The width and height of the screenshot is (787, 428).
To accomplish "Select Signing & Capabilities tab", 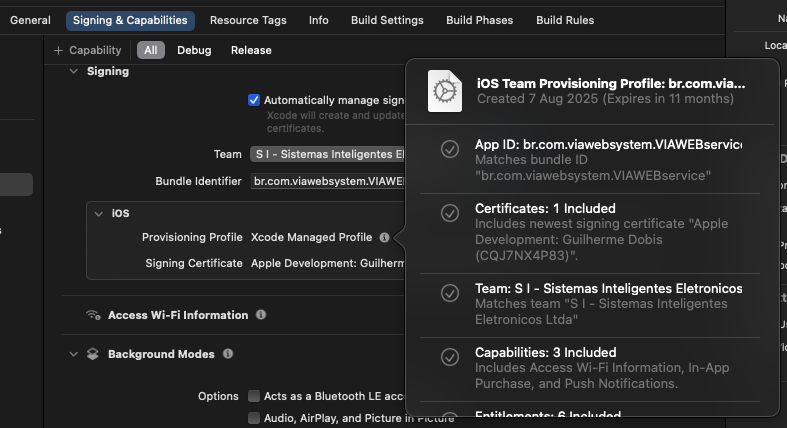I will tap(130, 21).
